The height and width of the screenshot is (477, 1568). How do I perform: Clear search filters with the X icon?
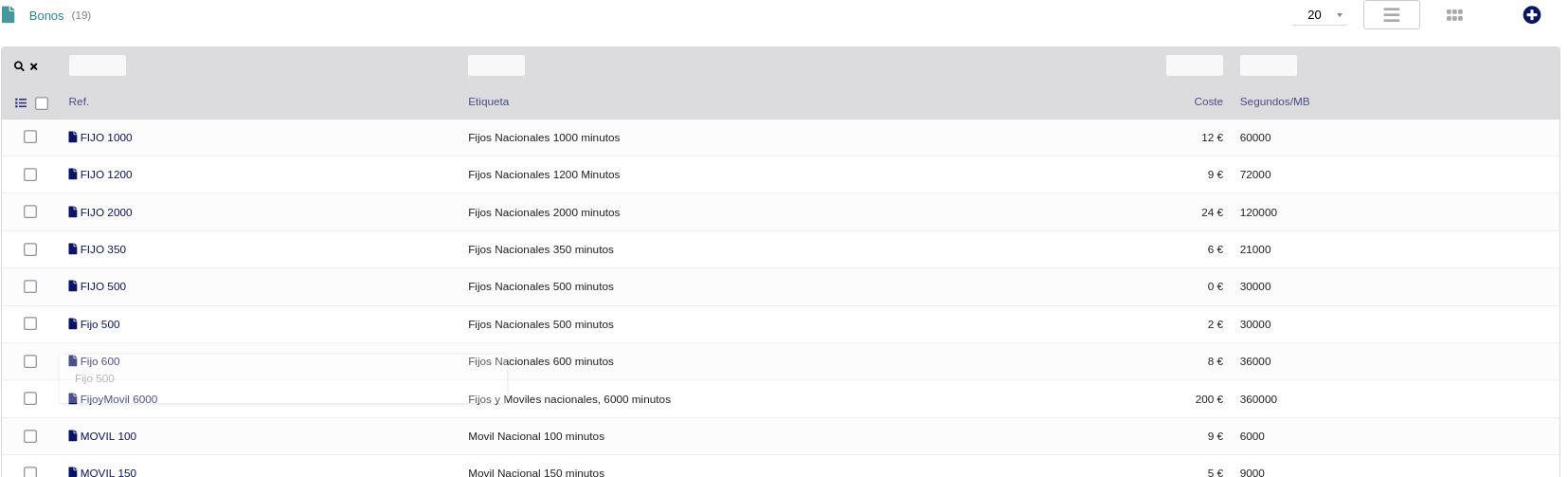point(34,66)
